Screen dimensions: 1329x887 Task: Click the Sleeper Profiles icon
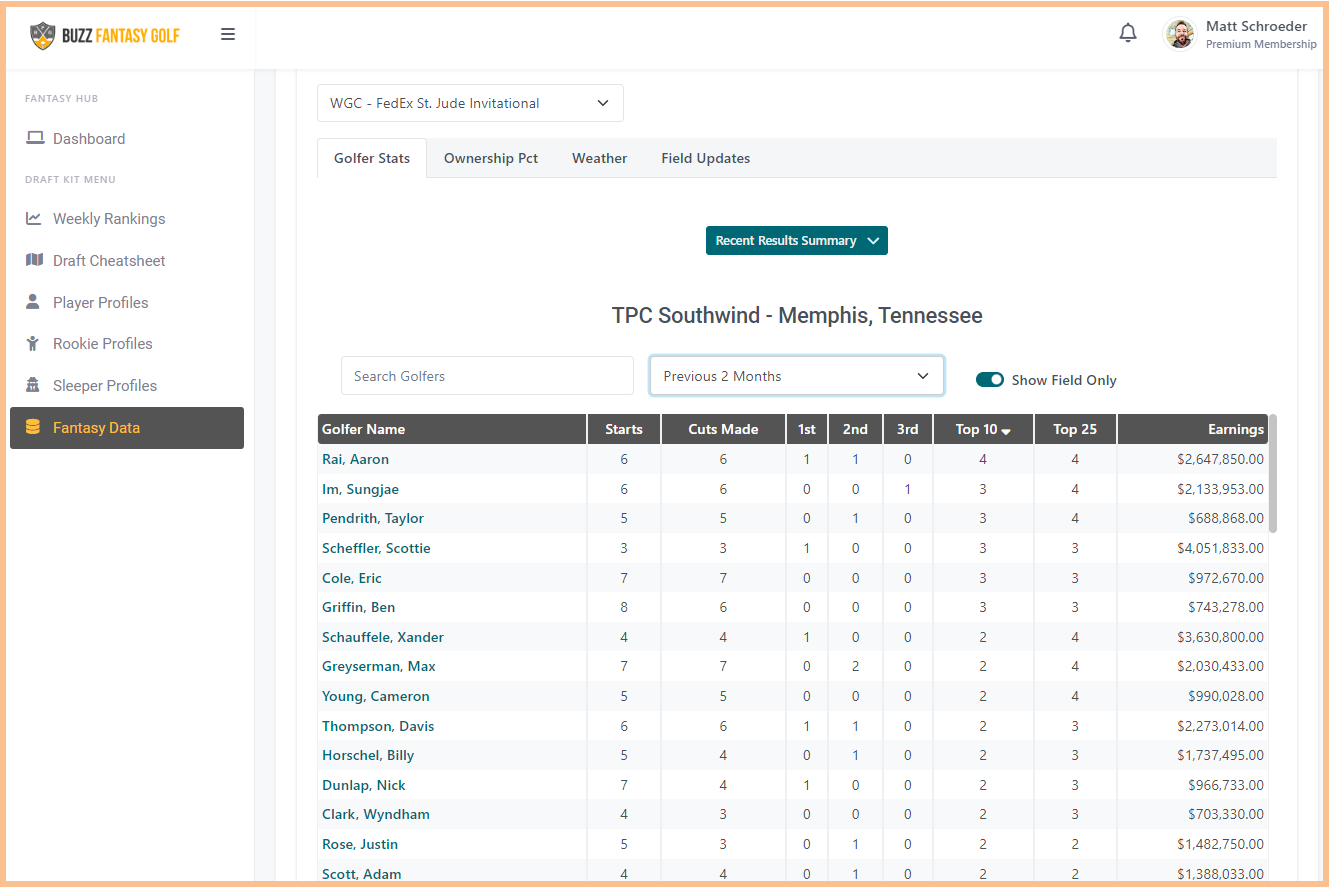(33, 385)
